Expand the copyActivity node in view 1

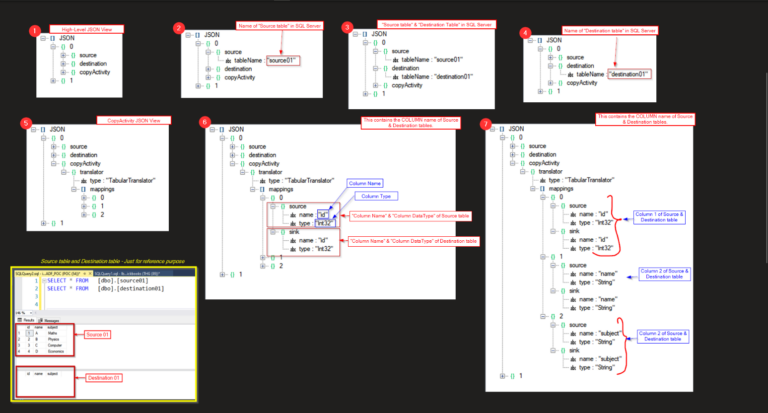(x=63, y=72)
